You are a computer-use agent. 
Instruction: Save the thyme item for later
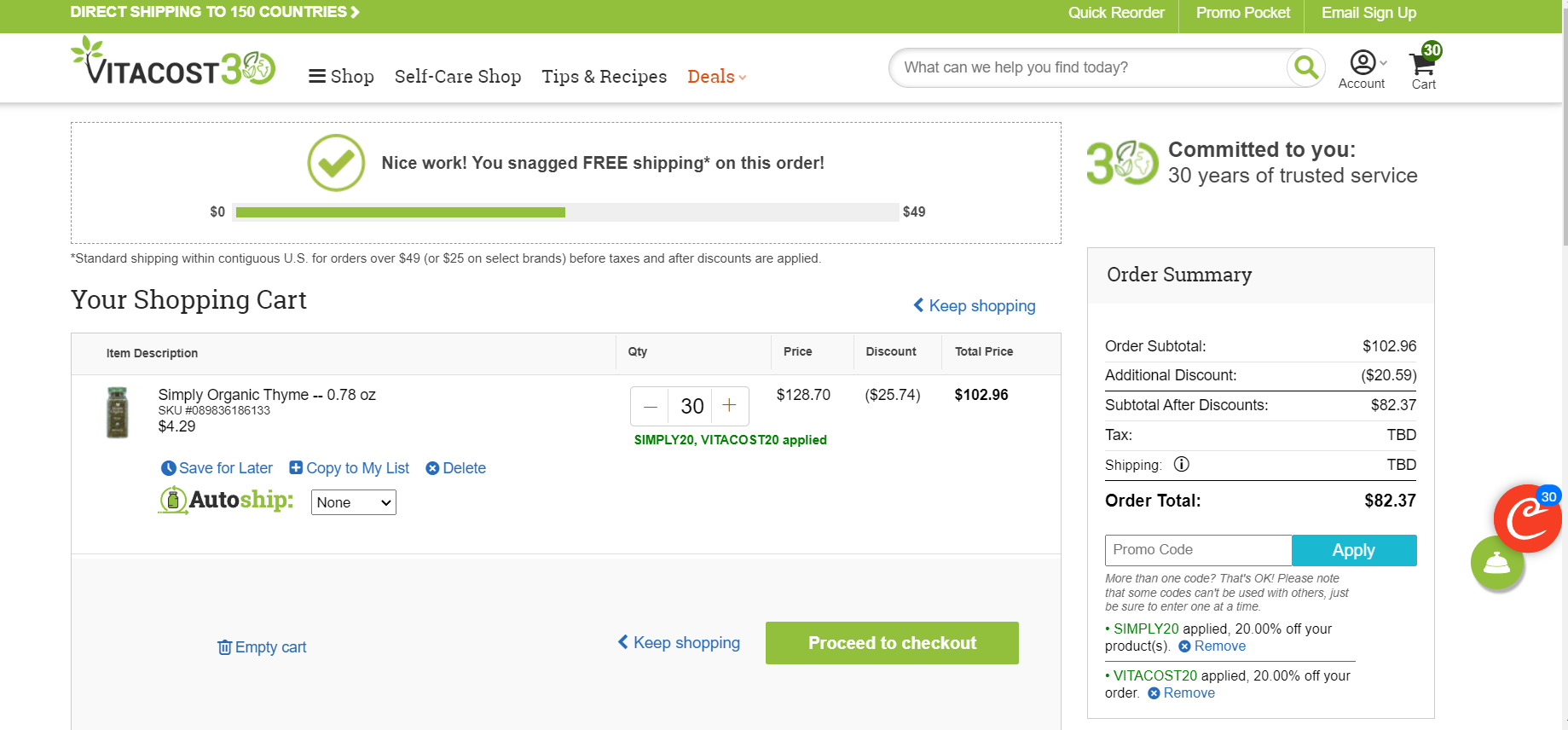pos(217,468)
